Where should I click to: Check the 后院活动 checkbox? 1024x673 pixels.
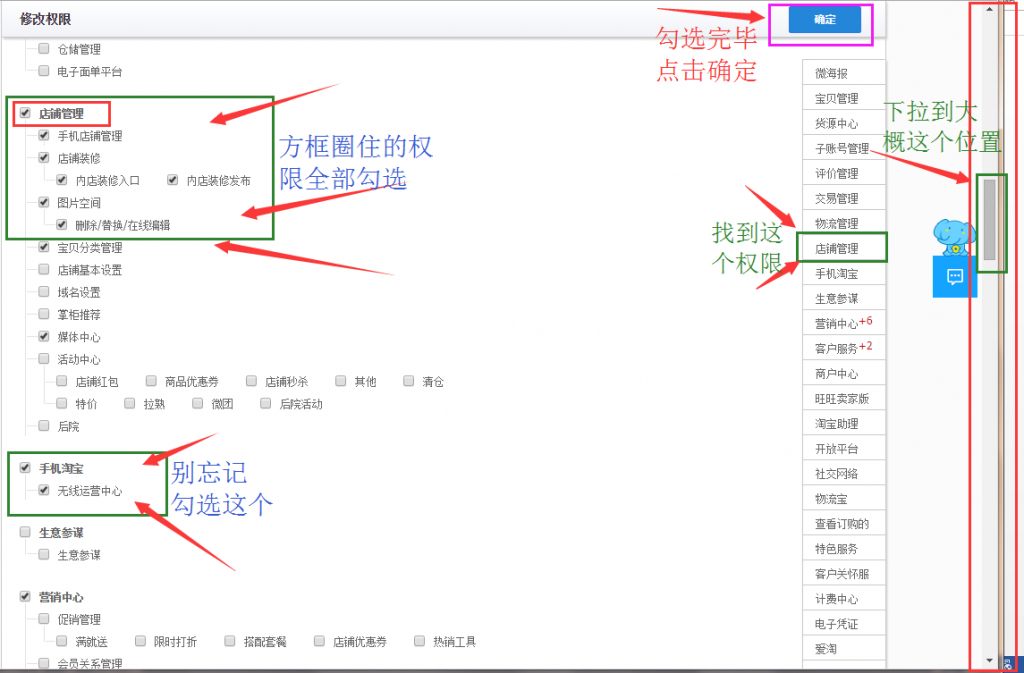tap(266, 403)
